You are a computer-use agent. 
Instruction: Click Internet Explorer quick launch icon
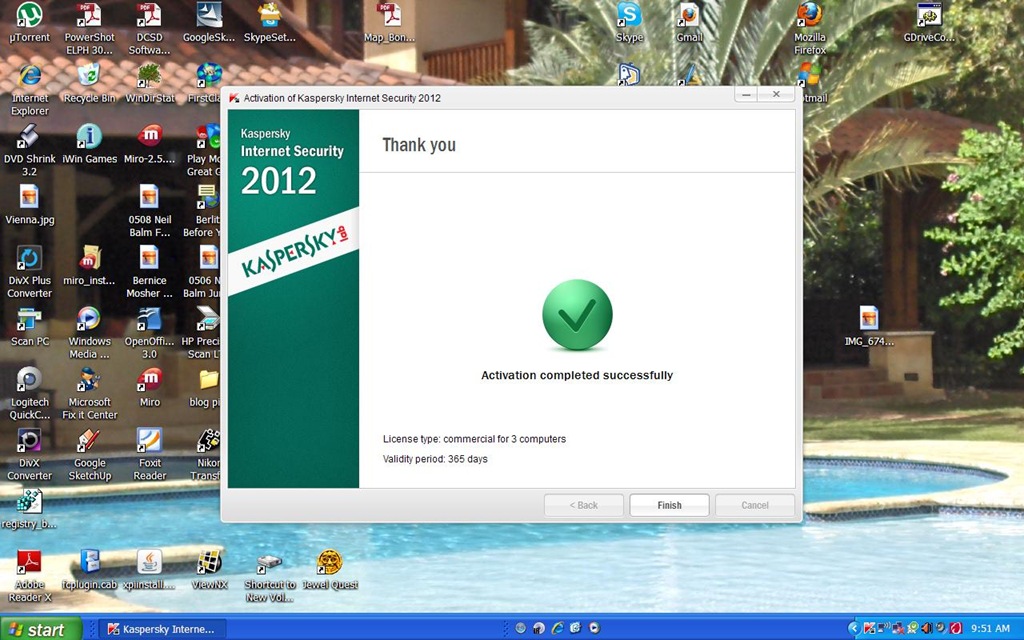(x=557, y=628)
